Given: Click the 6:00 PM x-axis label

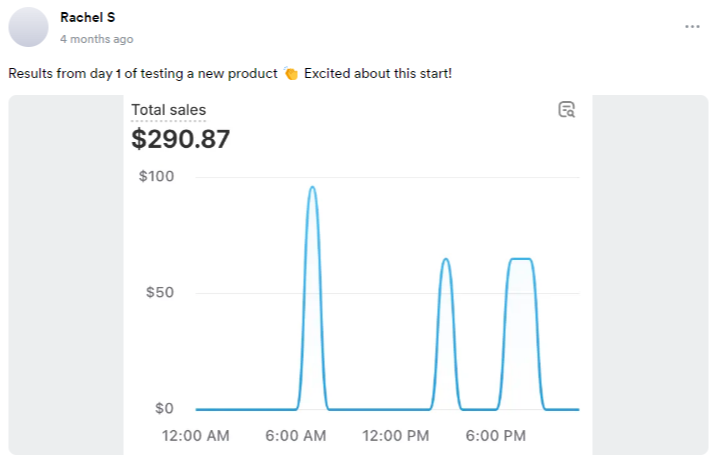Looking at the screenshot, I should pos(496,436).
